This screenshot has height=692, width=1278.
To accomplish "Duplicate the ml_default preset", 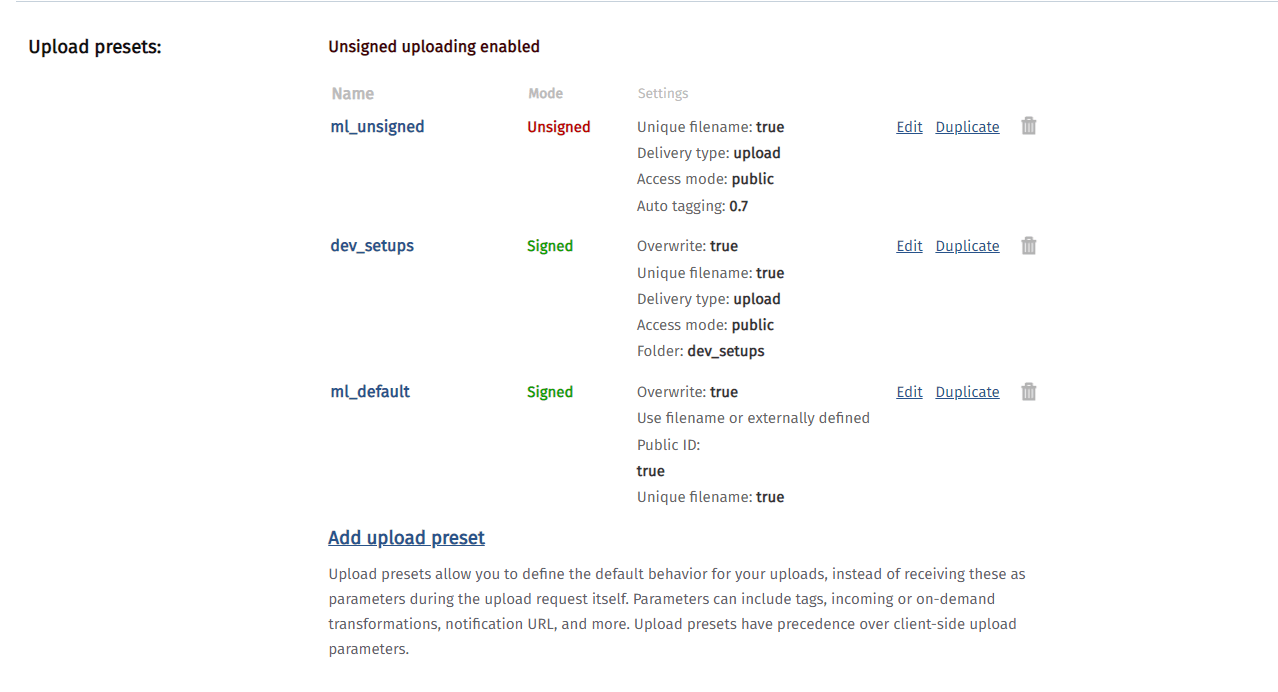I will 967,392.
